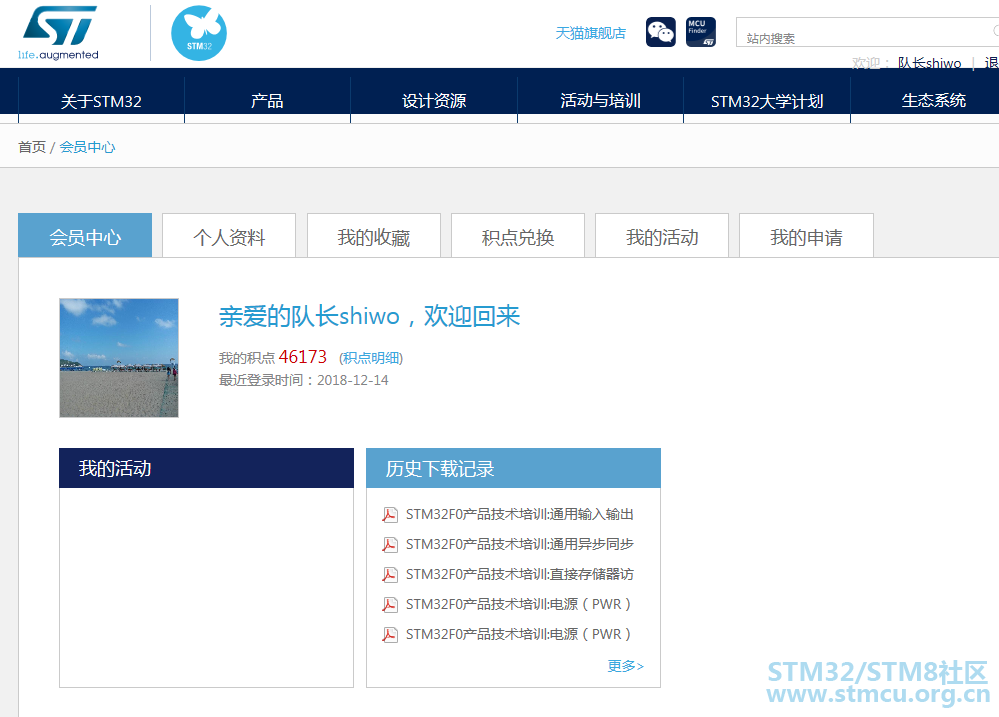Open STM32F0产品技术培训:通用异步同步 download
Viewport: 999px width, 717px height.
519,544
